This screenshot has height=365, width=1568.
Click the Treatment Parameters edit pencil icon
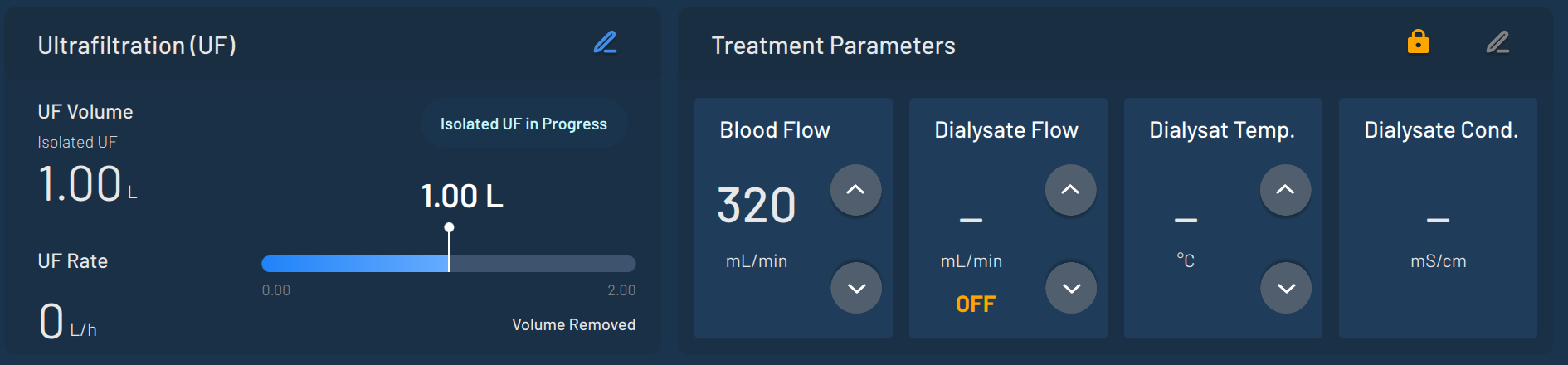click(x=1497, y=42)
